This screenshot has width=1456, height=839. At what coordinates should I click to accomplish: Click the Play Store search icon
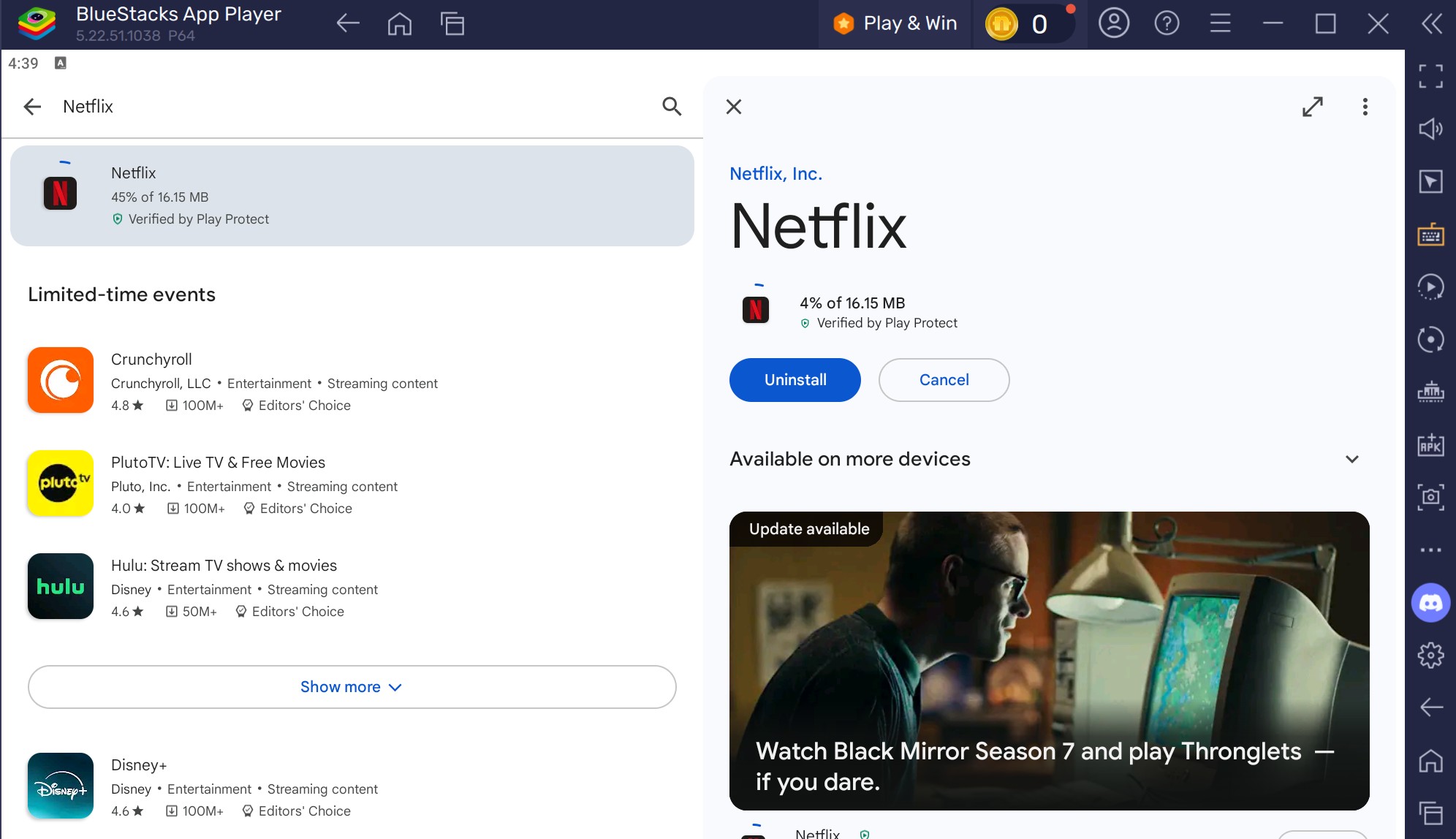point(672,107)
